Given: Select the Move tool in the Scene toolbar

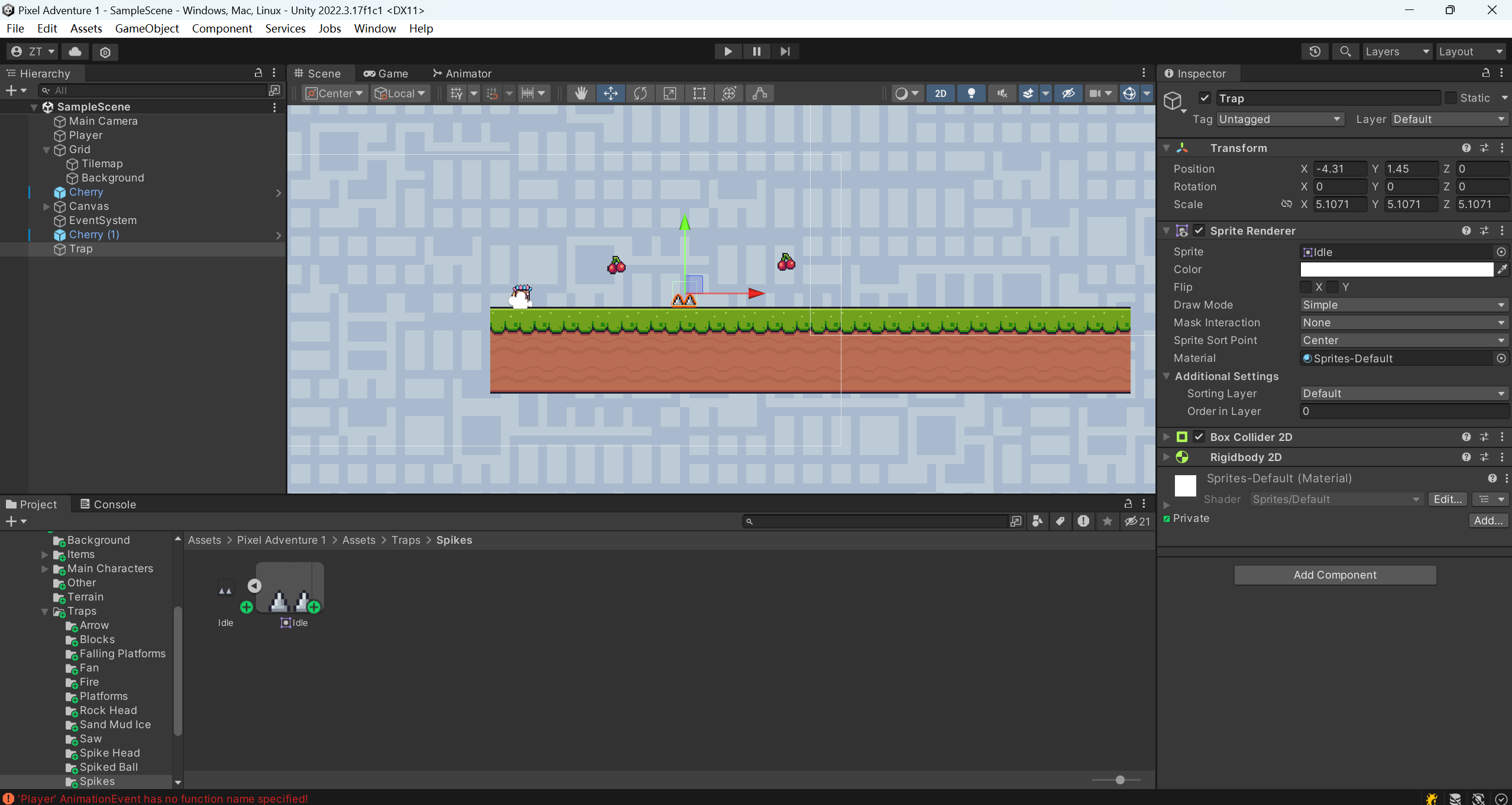Looking at the screenshot, I should 610,93.
